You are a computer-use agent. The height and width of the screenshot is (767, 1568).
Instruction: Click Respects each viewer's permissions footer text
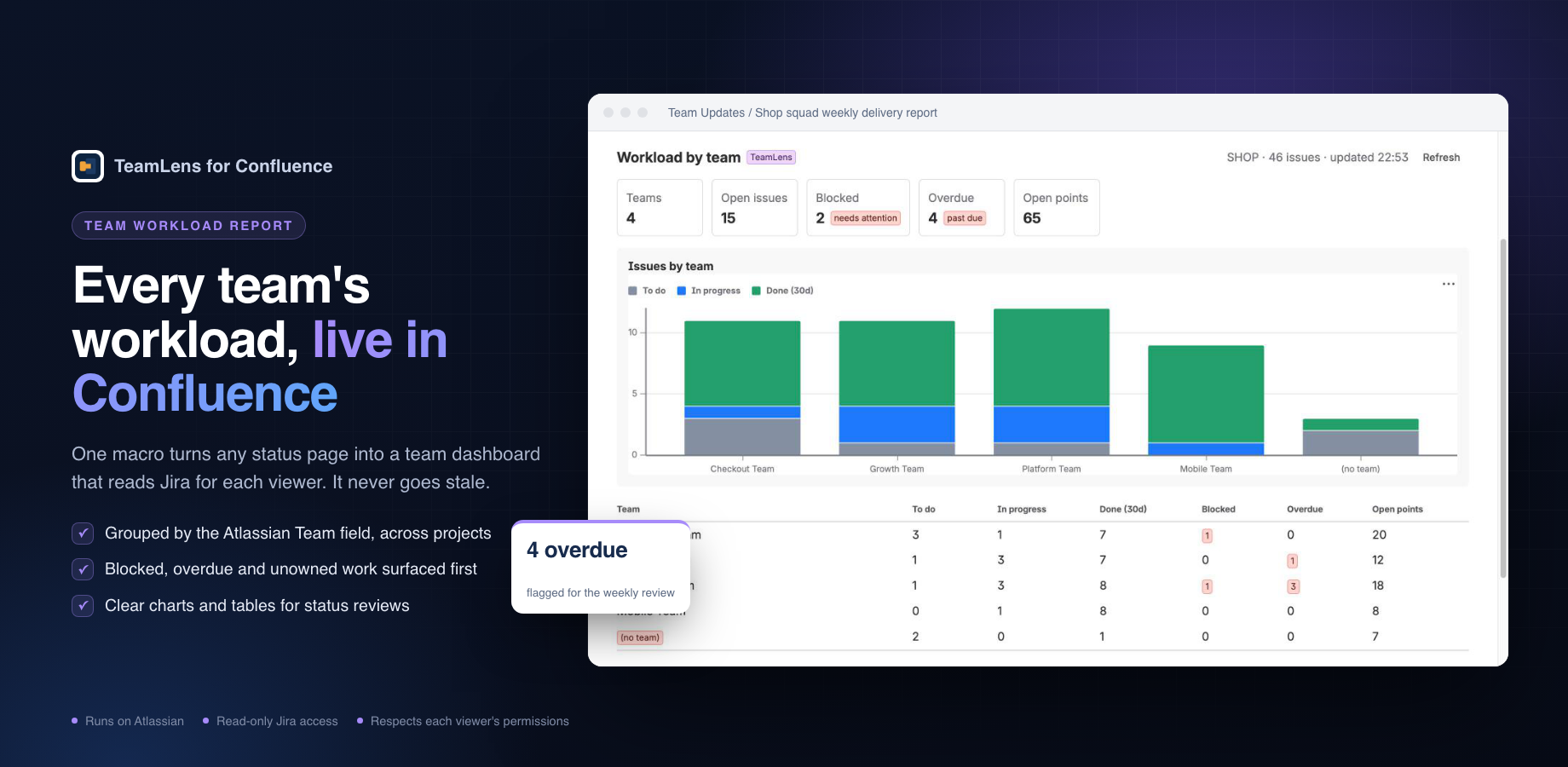pos(470,721)
